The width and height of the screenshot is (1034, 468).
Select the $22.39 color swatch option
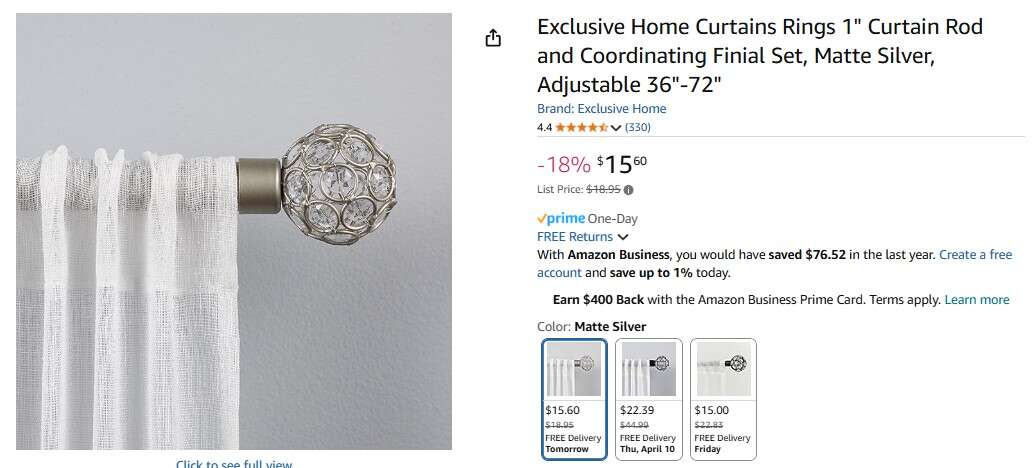click(648, 398)
